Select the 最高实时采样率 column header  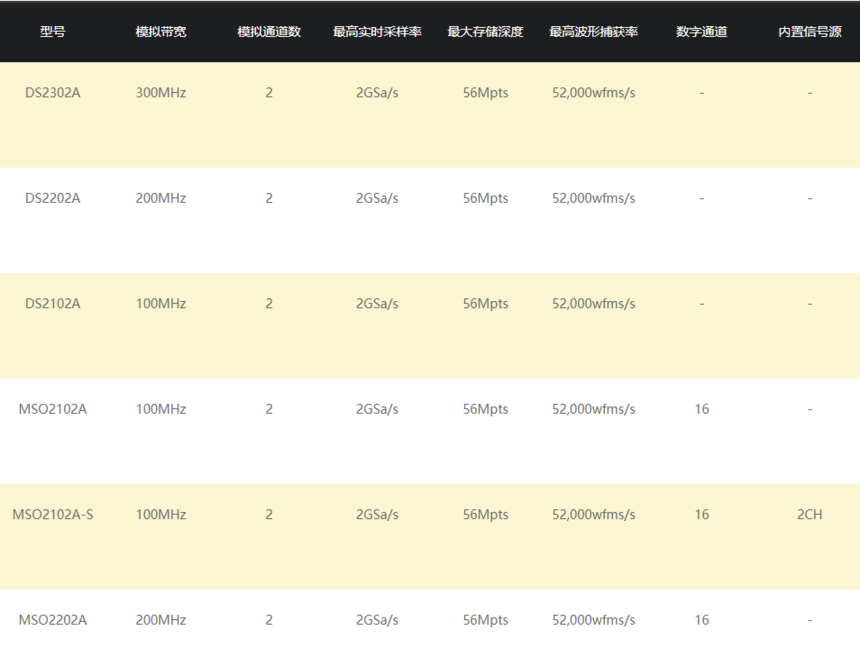point(377,32)
